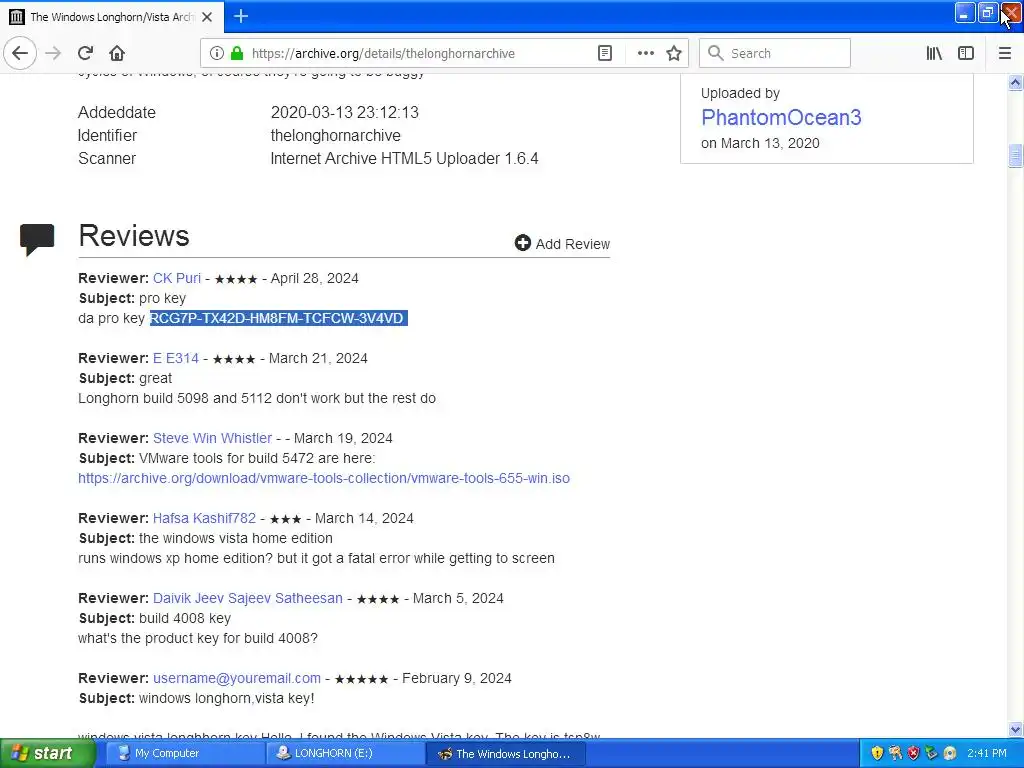Click the yellow security shield tray icon
Screen dimensions: 1024x768
[x=877, y=753]
